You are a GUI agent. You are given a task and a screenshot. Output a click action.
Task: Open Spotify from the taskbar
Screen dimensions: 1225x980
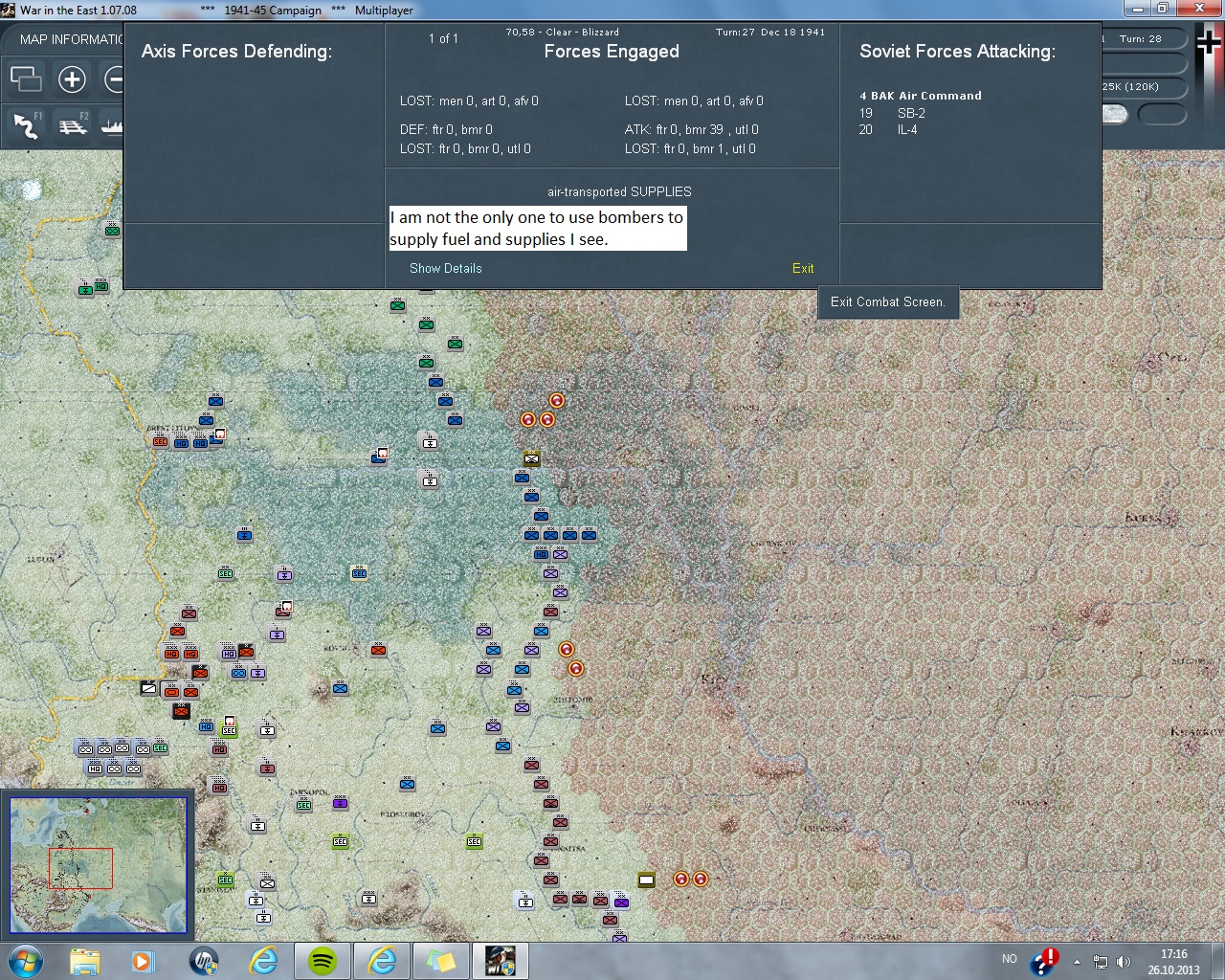coord(323,960)
